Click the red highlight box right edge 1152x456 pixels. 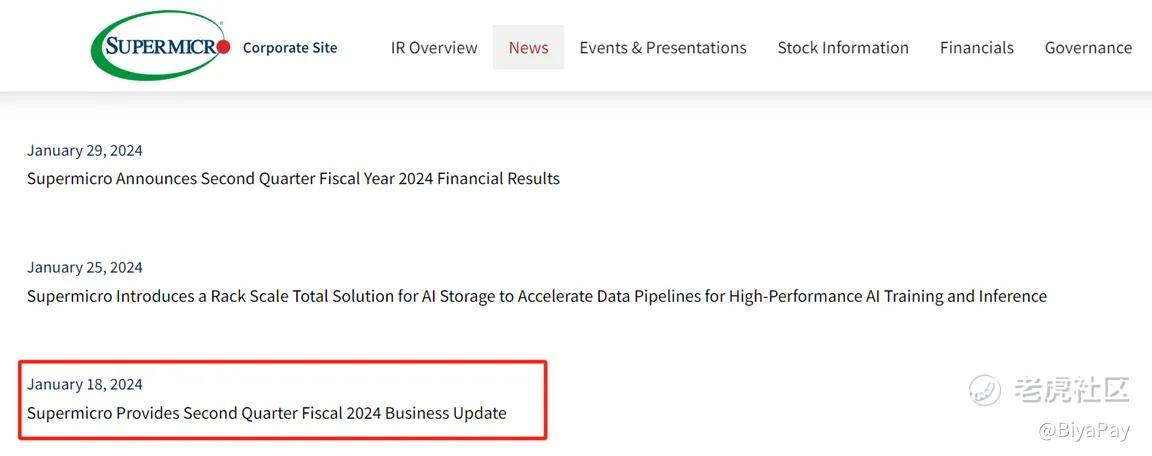pos(547,399)
